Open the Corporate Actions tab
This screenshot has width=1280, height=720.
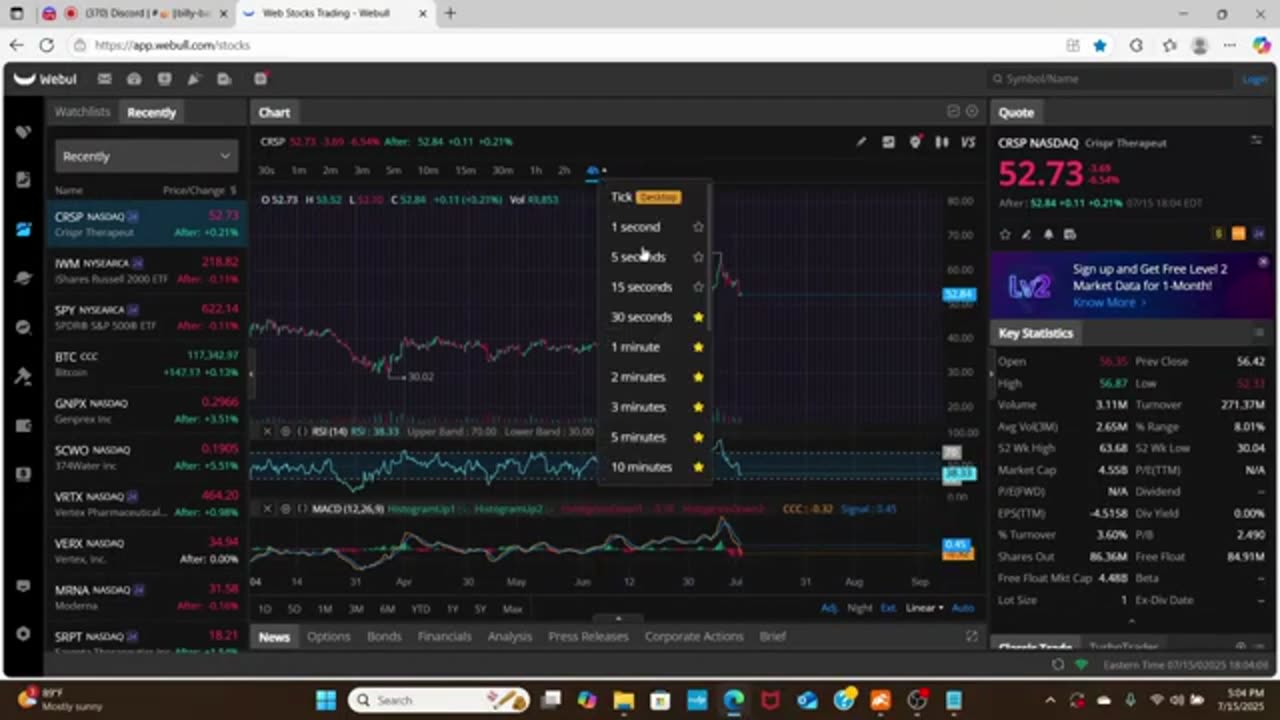[694, 636]
